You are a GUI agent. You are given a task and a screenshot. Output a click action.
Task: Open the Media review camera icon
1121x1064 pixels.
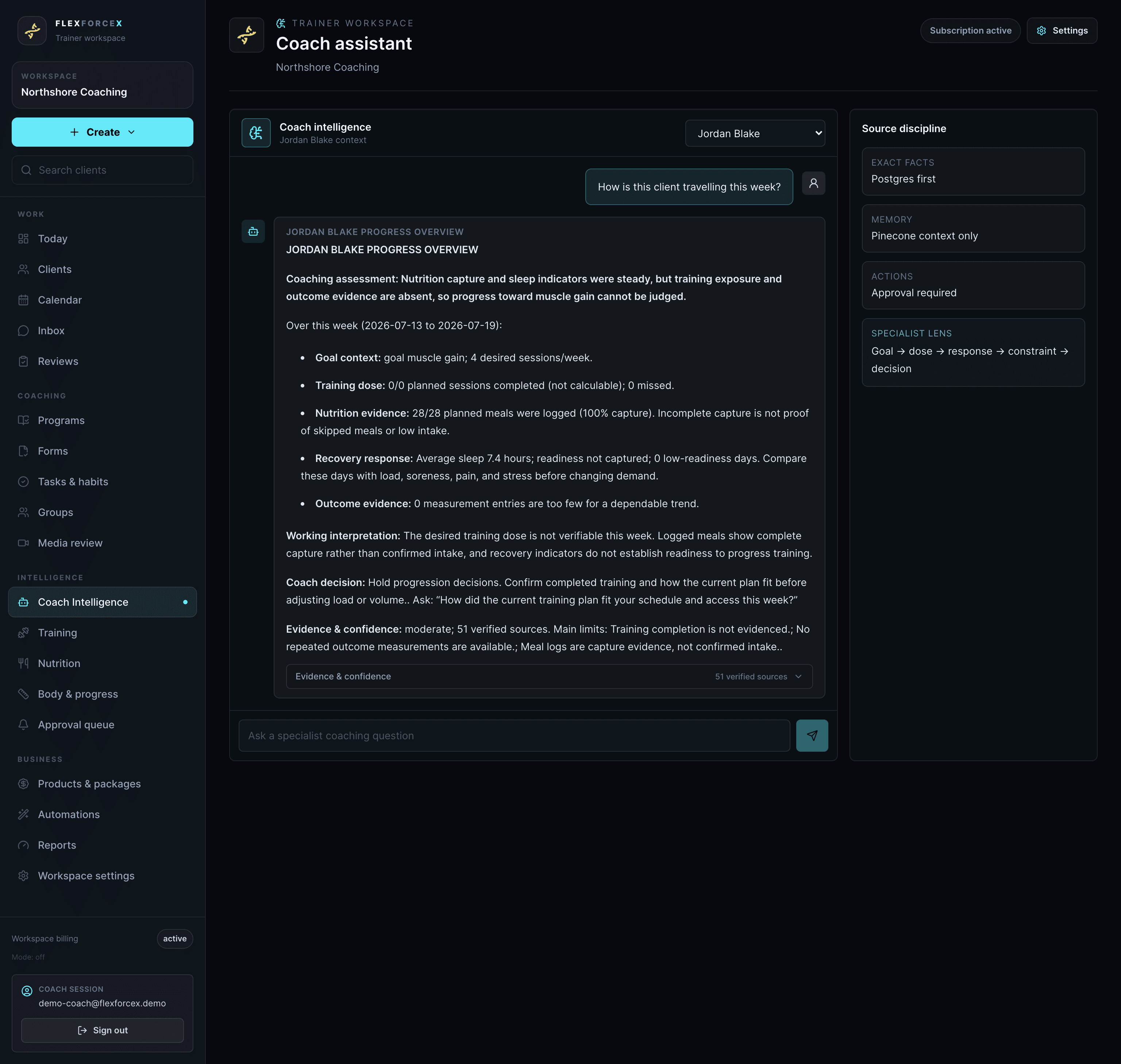[23, 543]
